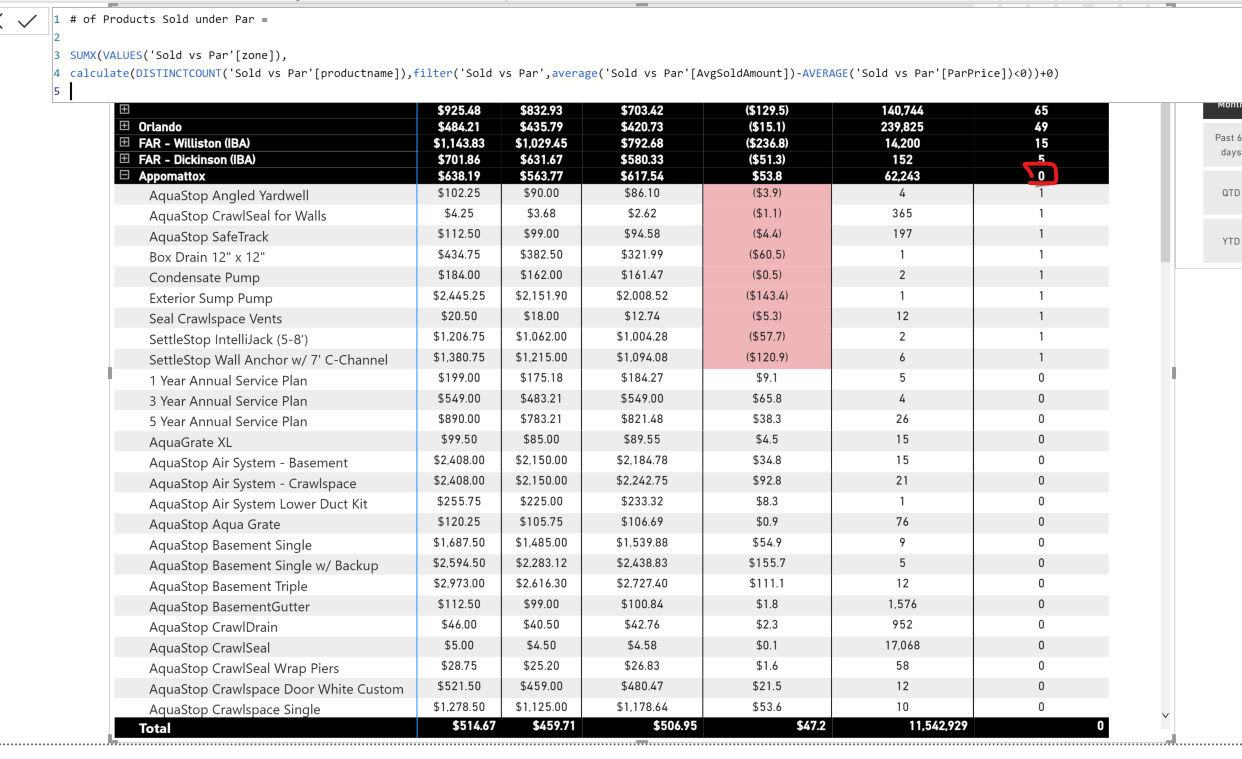
Task: Select the 3 Year Annual Service Plan row
Action: pyautogui.click(x=229, y=401)
